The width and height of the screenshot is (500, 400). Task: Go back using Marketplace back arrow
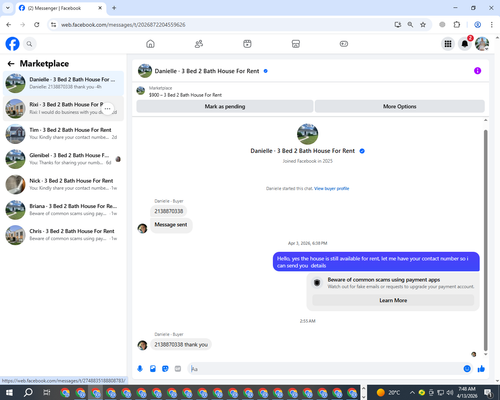coord(11,63)
